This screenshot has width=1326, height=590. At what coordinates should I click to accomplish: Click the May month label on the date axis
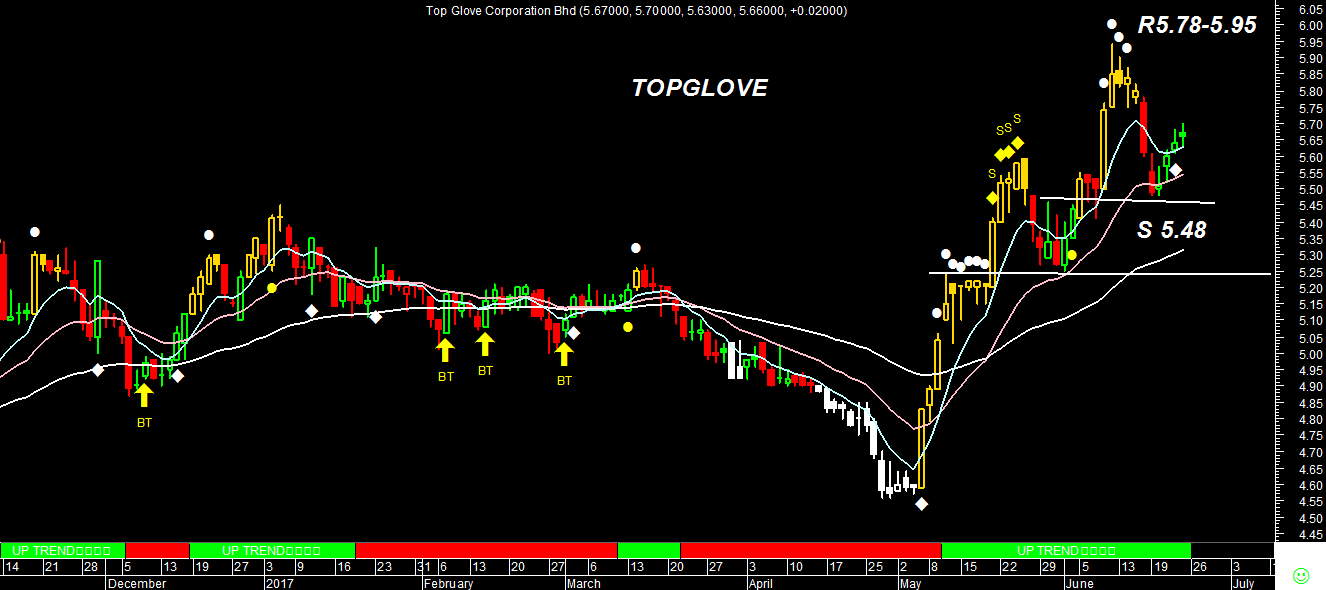point(910,583)
